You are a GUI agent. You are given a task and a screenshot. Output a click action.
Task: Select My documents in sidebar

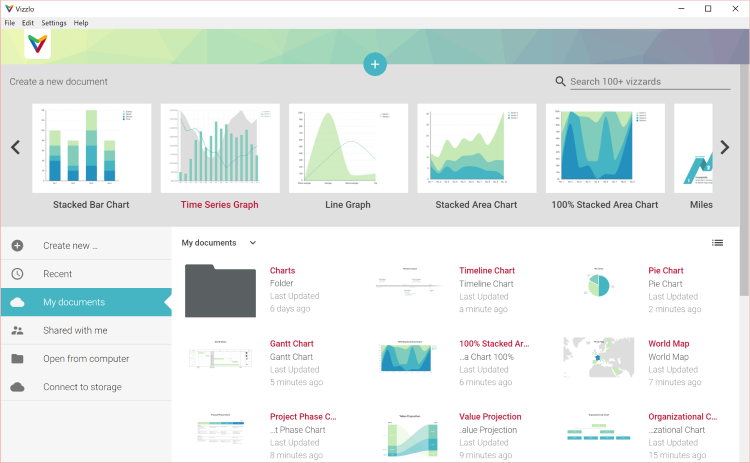pyautogui.click(x=86, y=302)
